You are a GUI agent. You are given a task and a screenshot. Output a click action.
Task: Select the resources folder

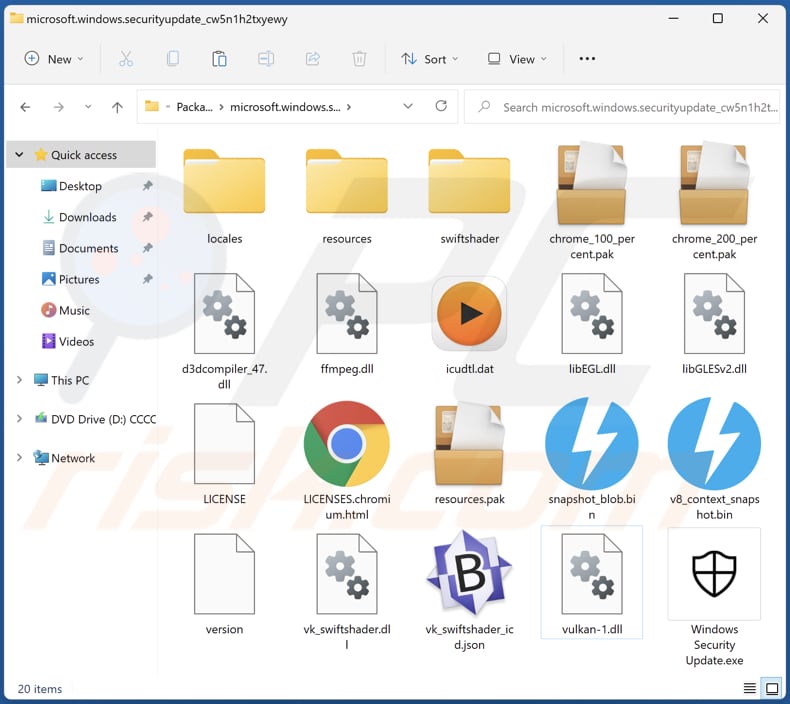347,197
